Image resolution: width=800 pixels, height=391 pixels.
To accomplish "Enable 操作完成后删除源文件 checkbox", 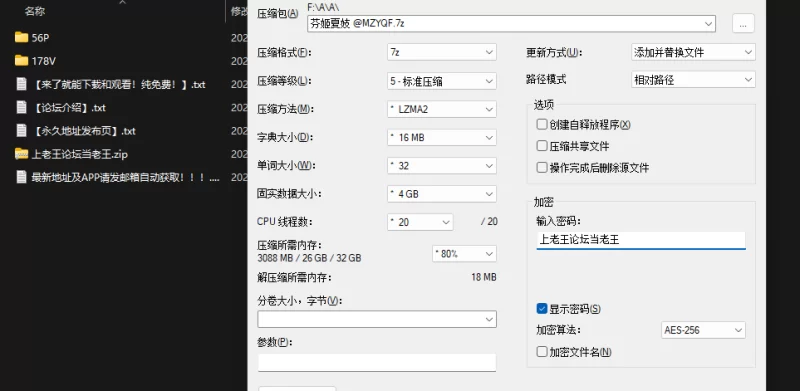I will 542,167.
